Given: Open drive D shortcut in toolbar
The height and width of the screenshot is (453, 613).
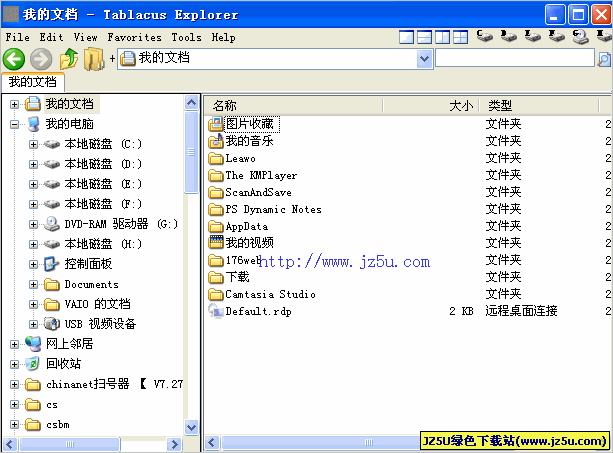Looking at the screenshot, I should 509,36.
